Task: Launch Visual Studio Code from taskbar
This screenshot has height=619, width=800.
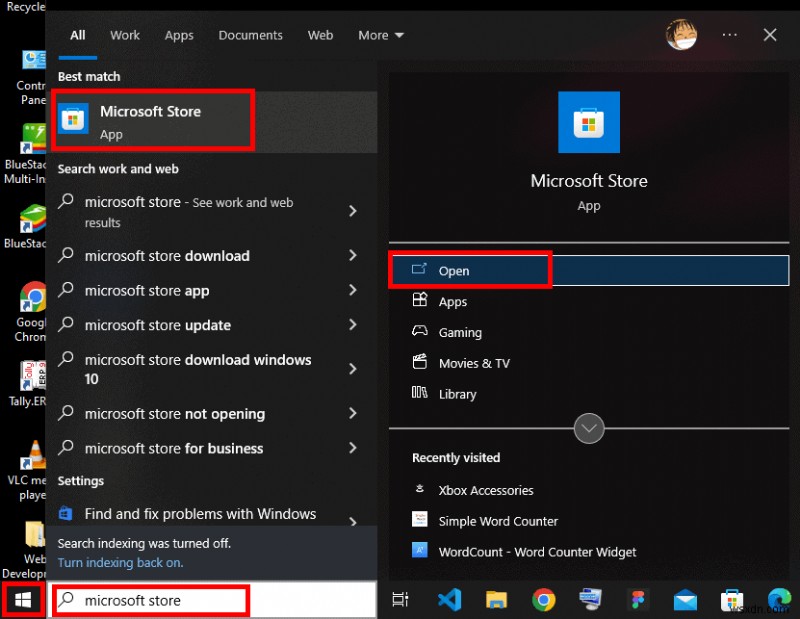Action: [x=450, y=600]
